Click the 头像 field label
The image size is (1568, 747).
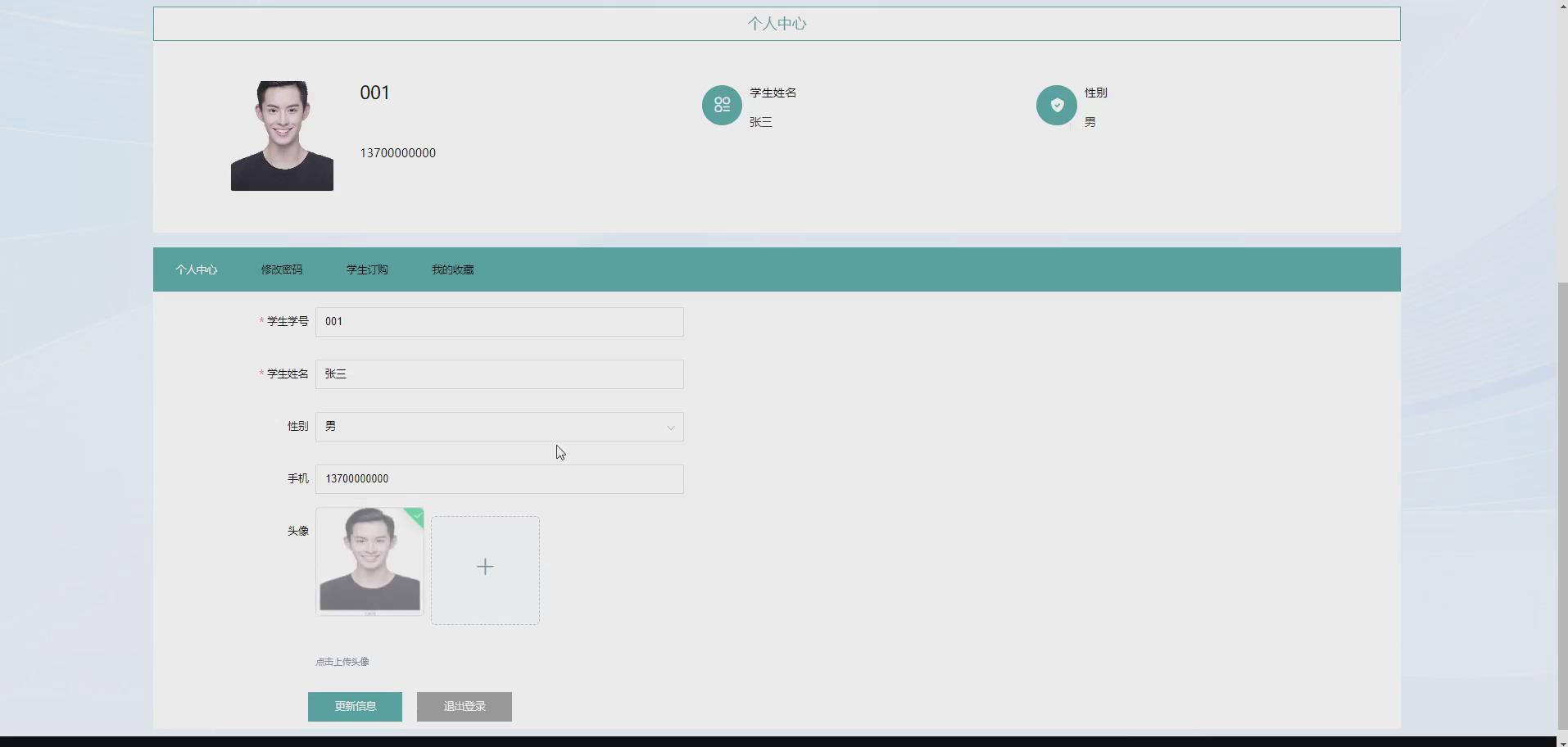(x=297, y=531)
